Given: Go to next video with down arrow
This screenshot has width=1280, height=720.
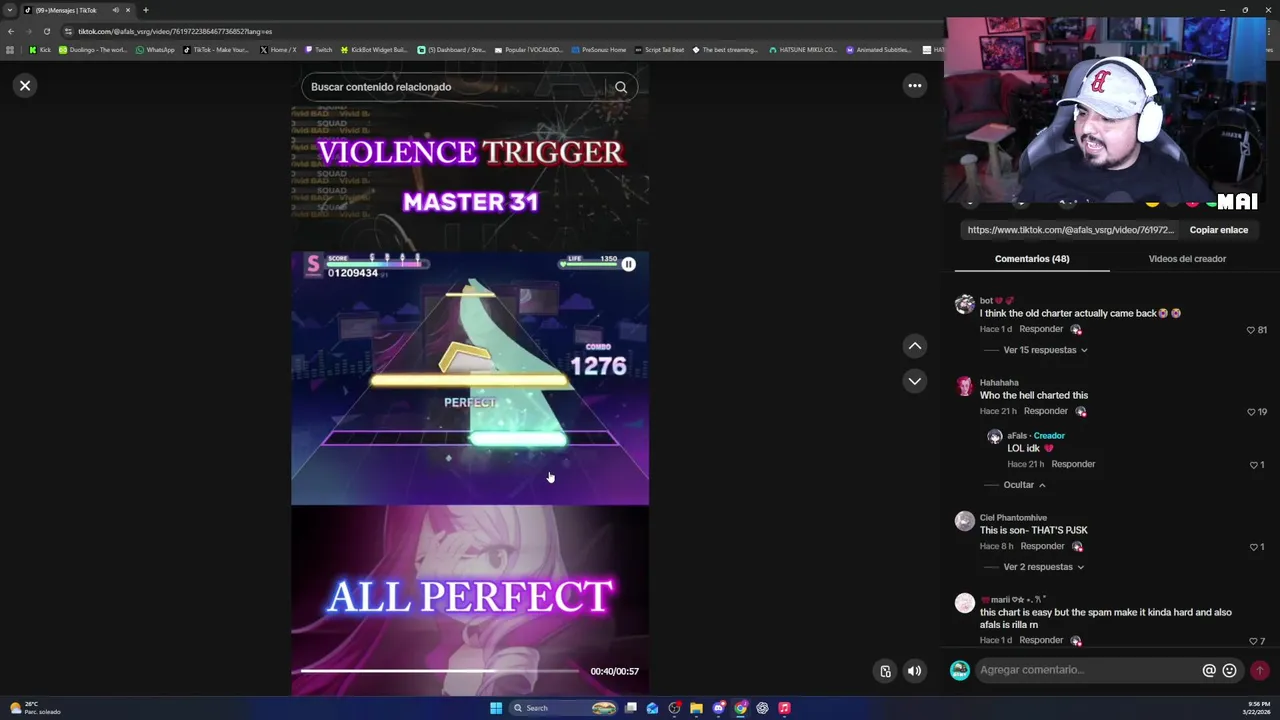Looking at the screenshot, I should click(914, 381).
